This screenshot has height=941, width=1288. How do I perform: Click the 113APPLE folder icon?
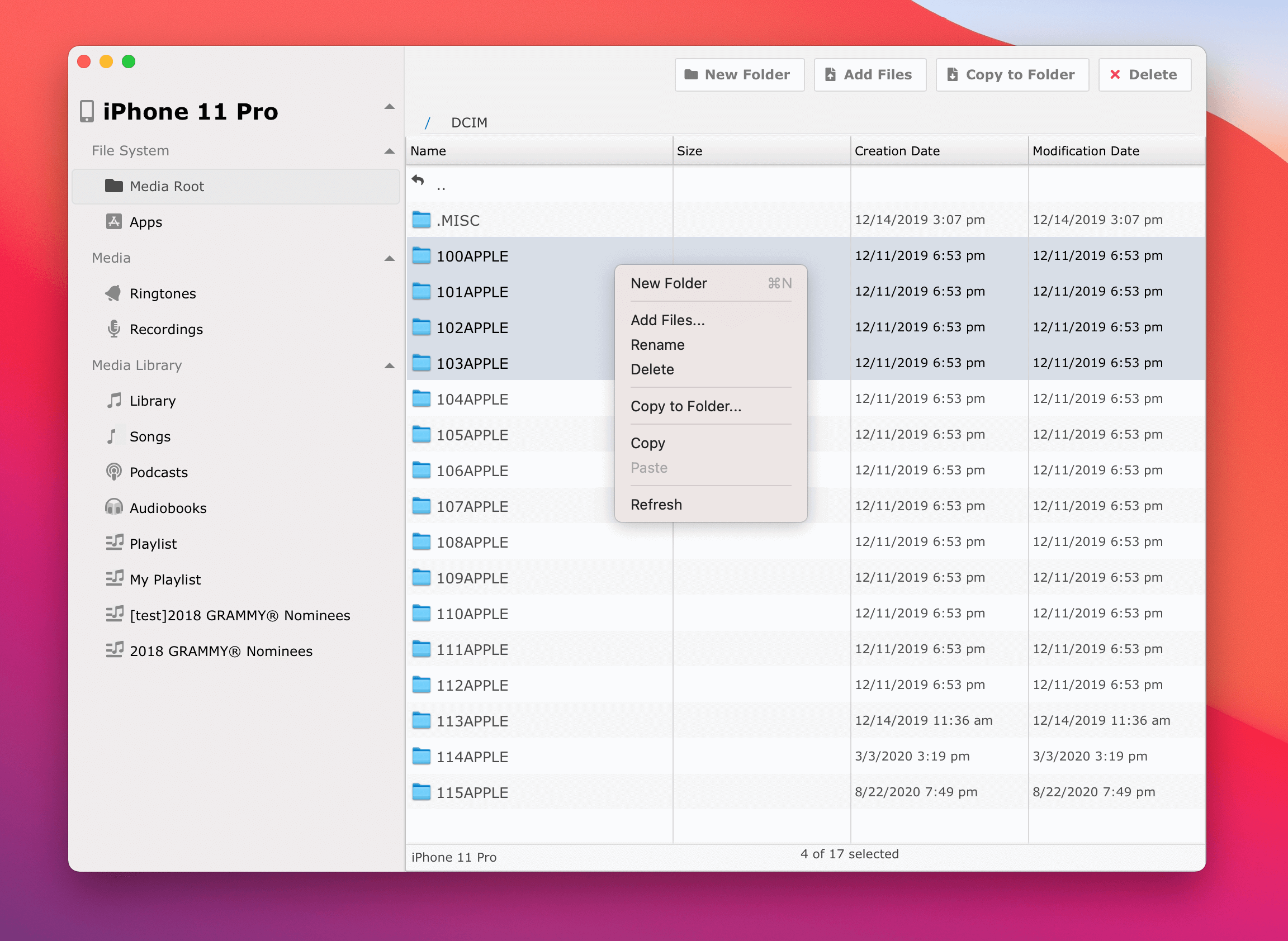[421, 720]
